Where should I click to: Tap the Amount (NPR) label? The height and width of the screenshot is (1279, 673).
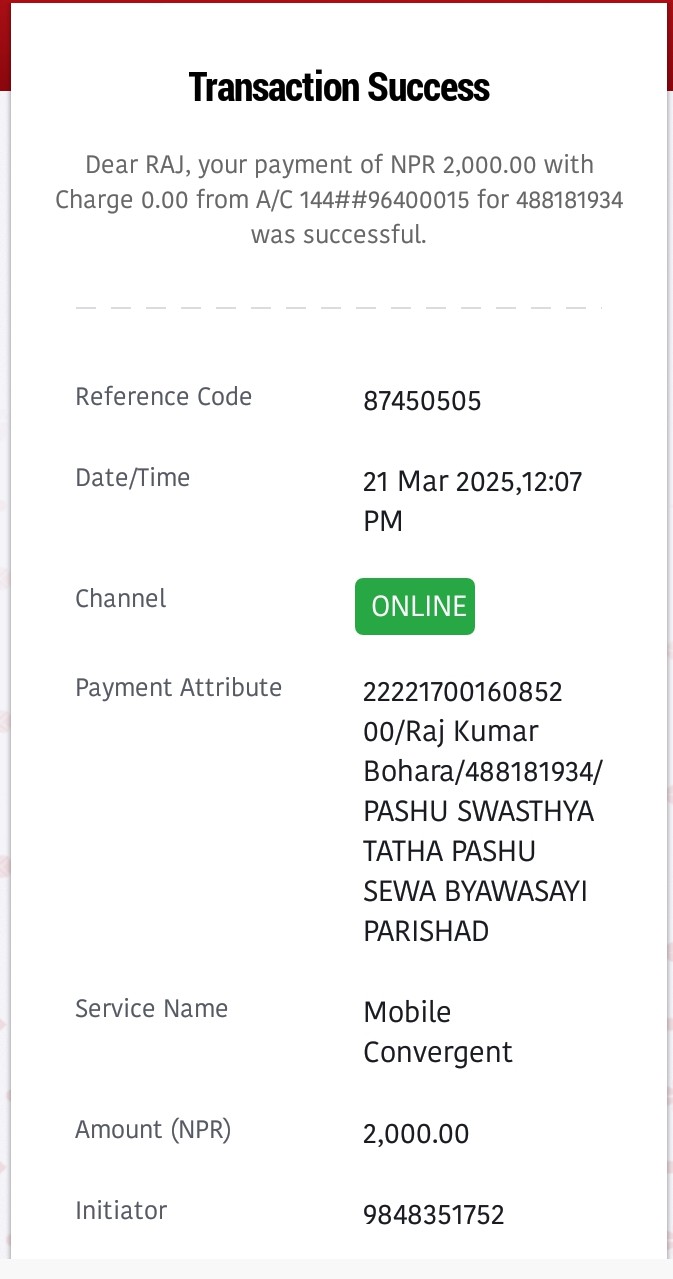point(153,1130)
